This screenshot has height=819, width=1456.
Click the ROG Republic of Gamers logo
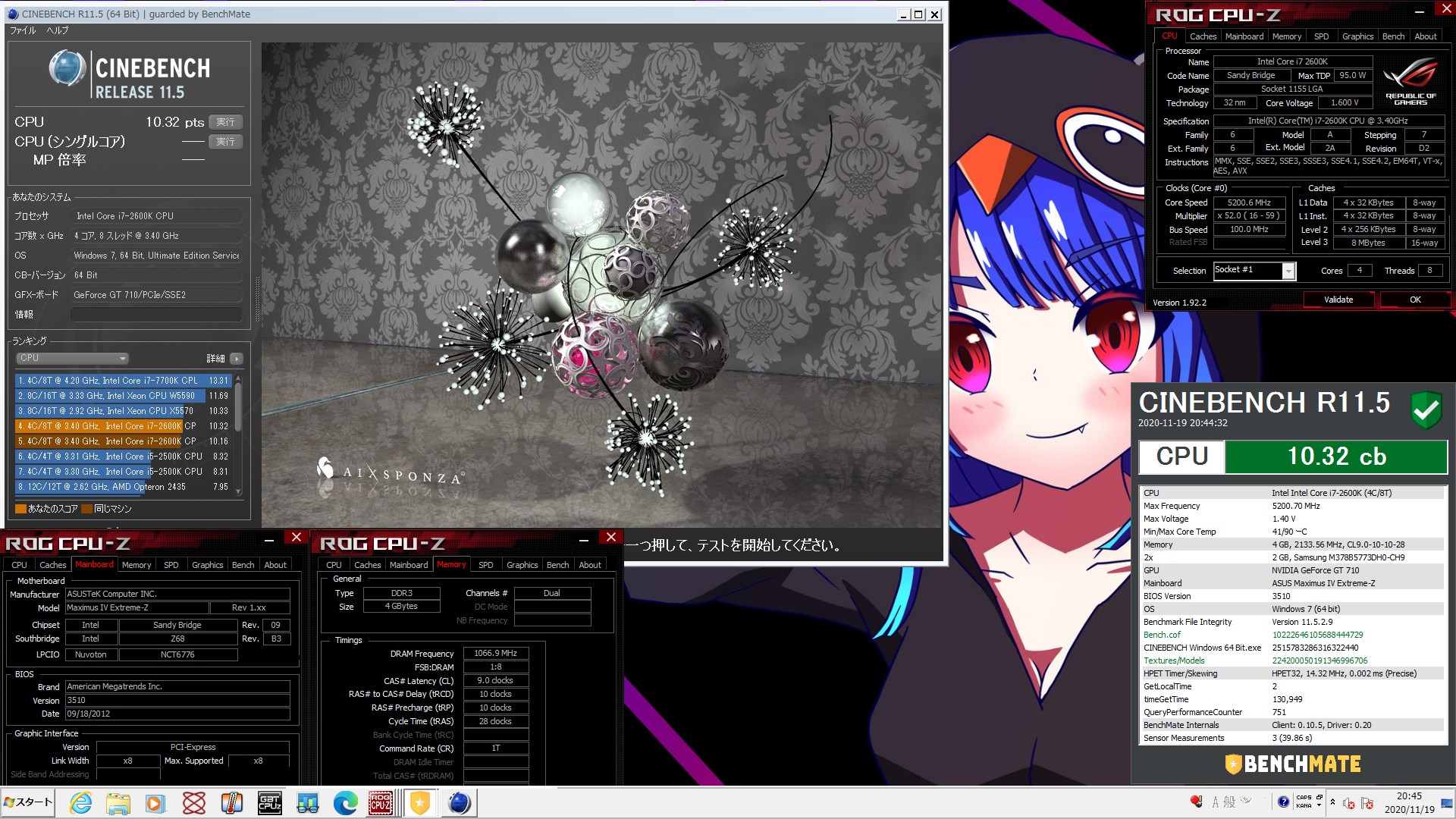point(1410,82)
